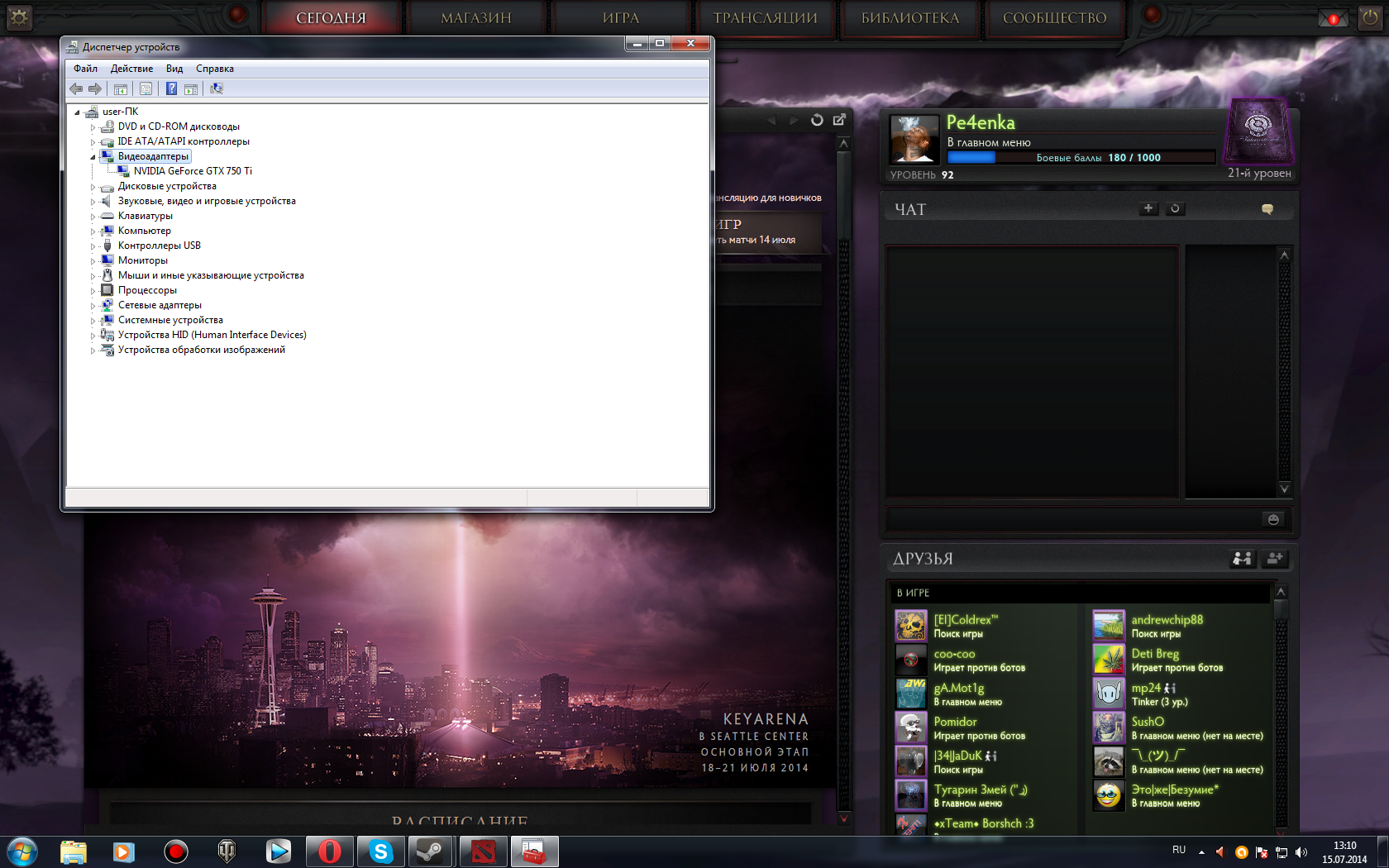Open the system volume speaker icon
1389x868 pixels.
1301,852
